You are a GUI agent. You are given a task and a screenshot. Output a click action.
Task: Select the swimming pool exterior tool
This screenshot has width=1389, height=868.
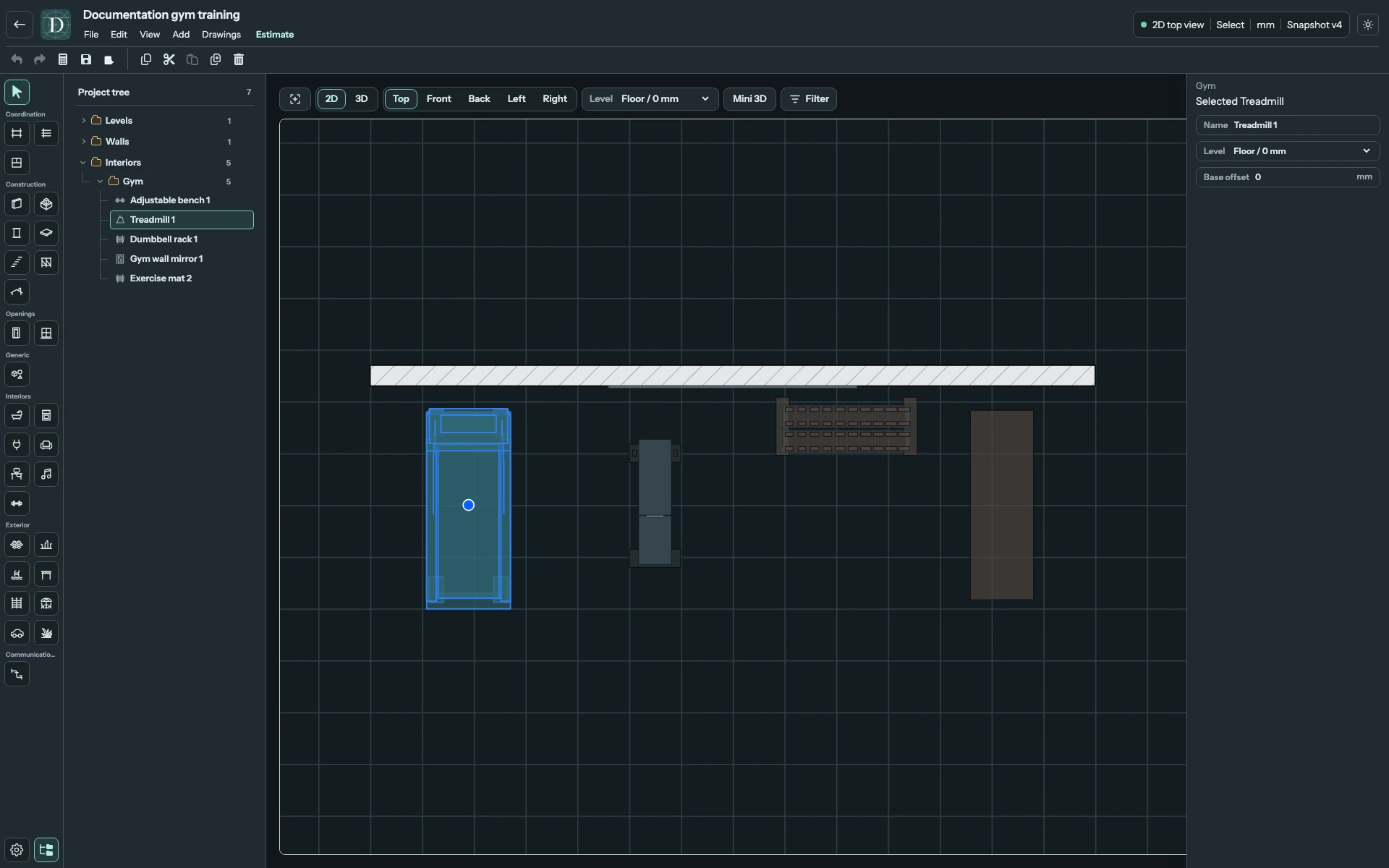point(17,574)
